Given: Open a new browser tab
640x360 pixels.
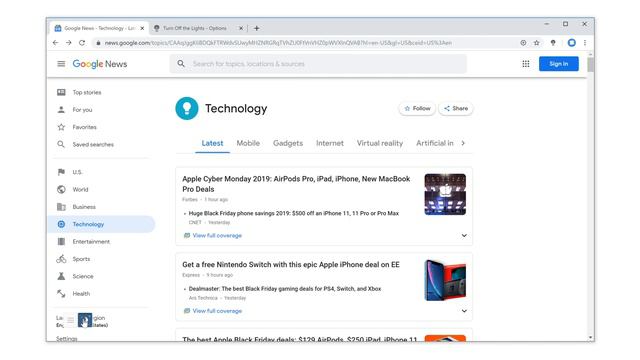Looking at the screenshot, I should [256, 28].
